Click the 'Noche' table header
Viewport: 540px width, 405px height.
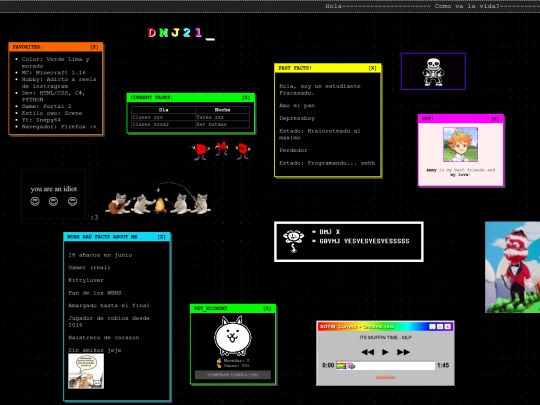click(222, 110)
